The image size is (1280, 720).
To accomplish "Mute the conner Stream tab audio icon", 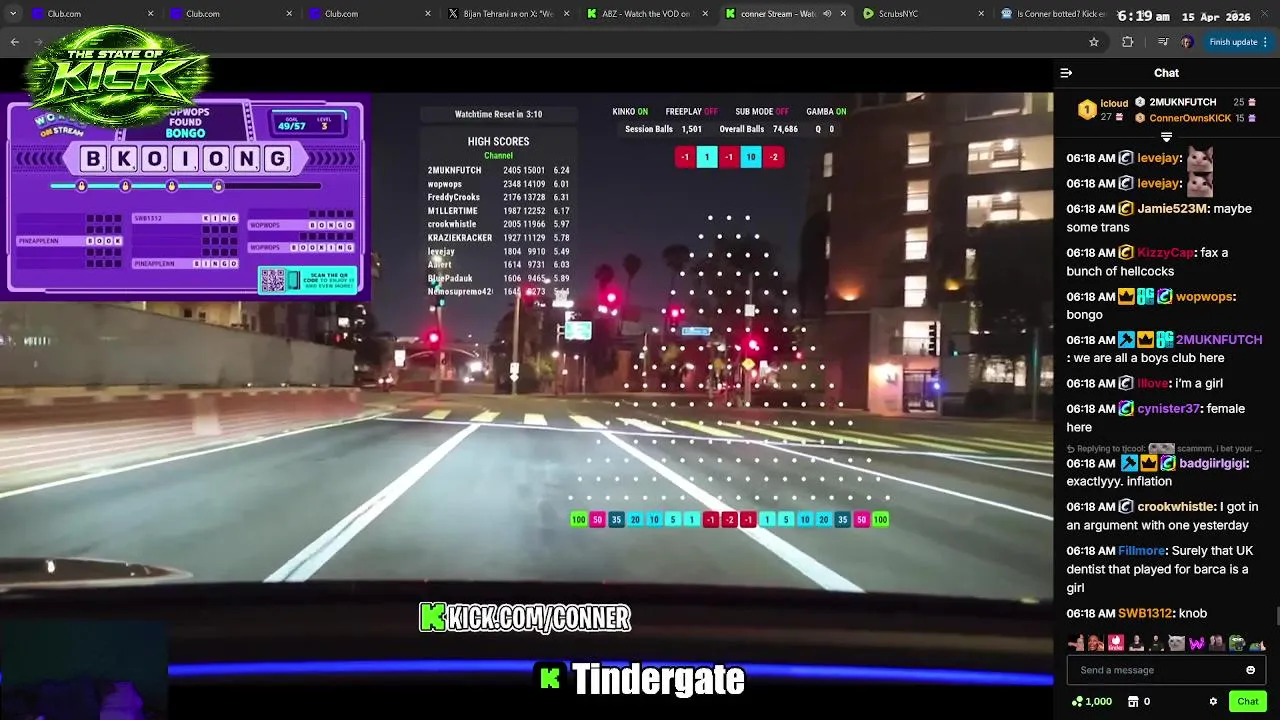I will (827, 14).
